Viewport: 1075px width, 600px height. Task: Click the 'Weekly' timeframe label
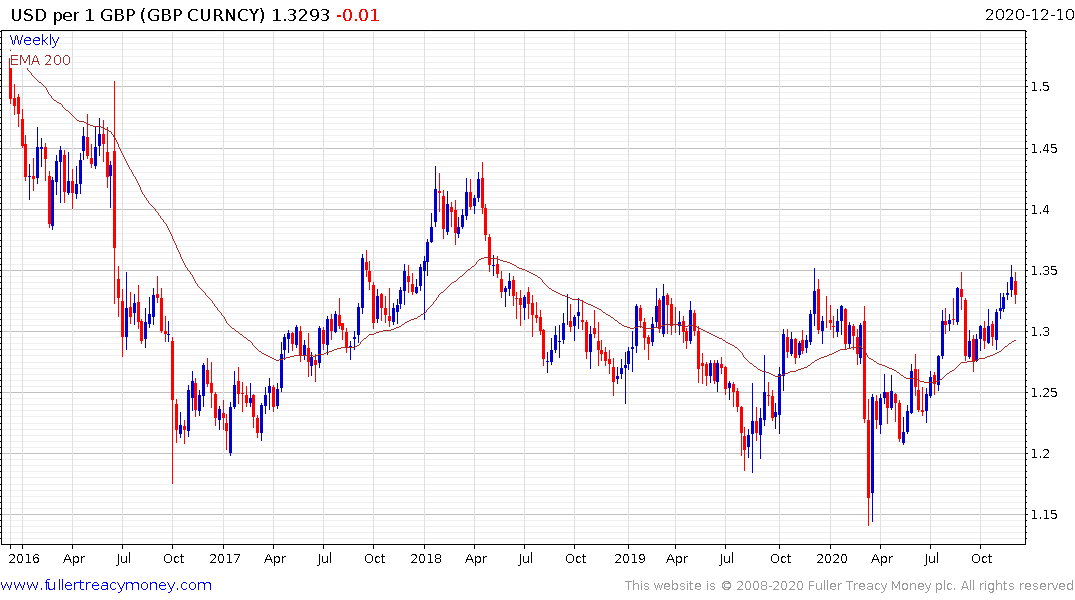[34, 40]
